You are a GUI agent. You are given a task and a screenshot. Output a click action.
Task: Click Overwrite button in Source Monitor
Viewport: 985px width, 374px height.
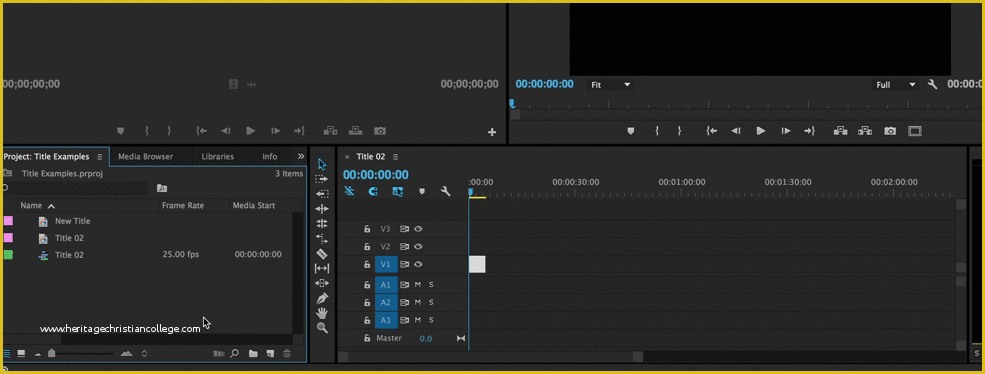click(356, 131)
